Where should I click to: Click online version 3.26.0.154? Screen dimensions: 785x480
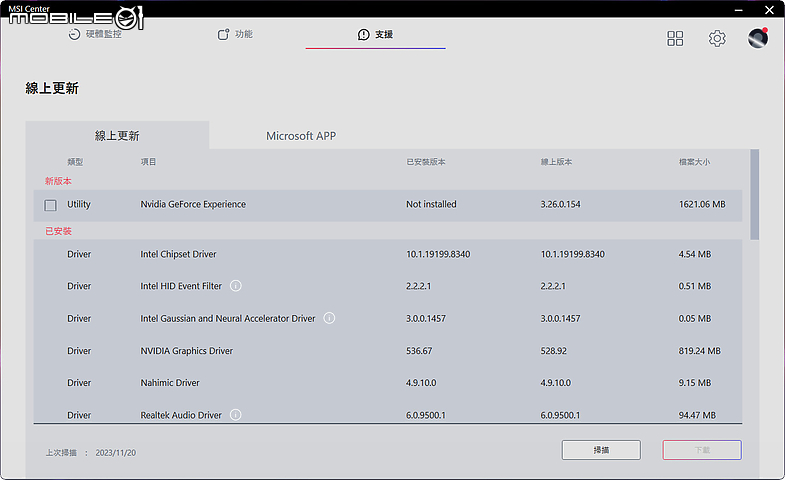coord(560,204)
